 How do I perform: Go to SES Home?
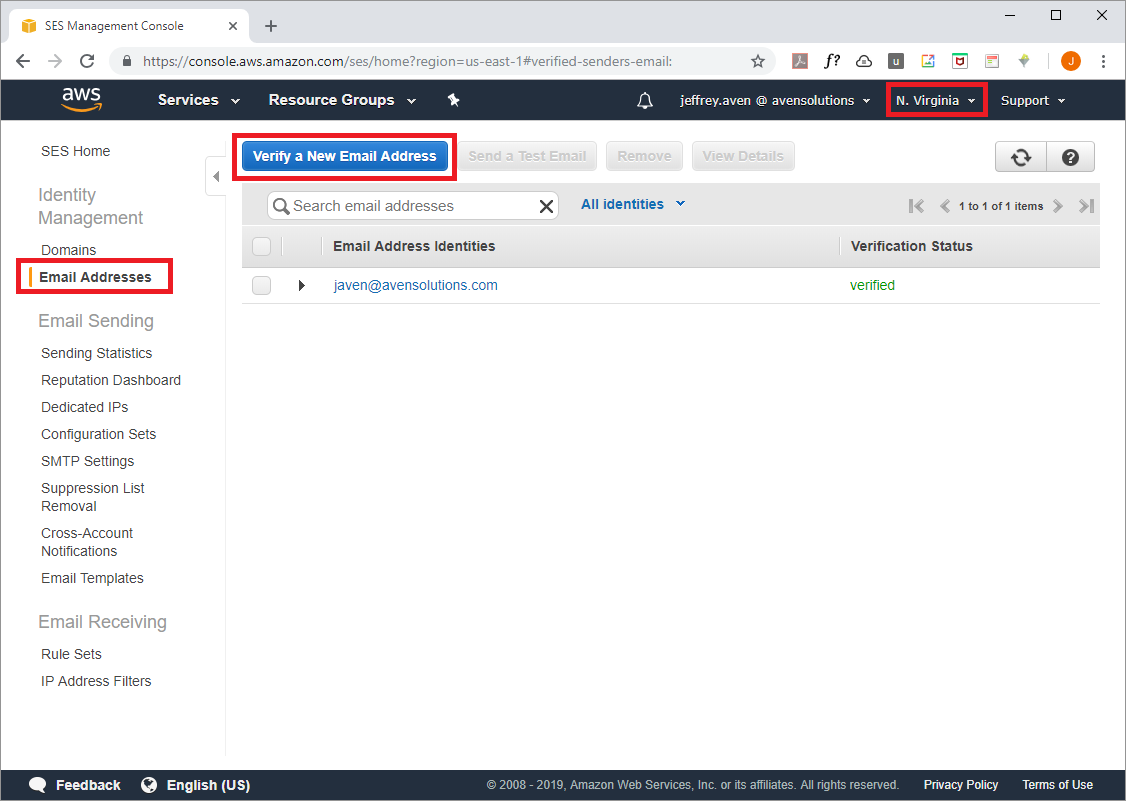(x=75, y=151)
